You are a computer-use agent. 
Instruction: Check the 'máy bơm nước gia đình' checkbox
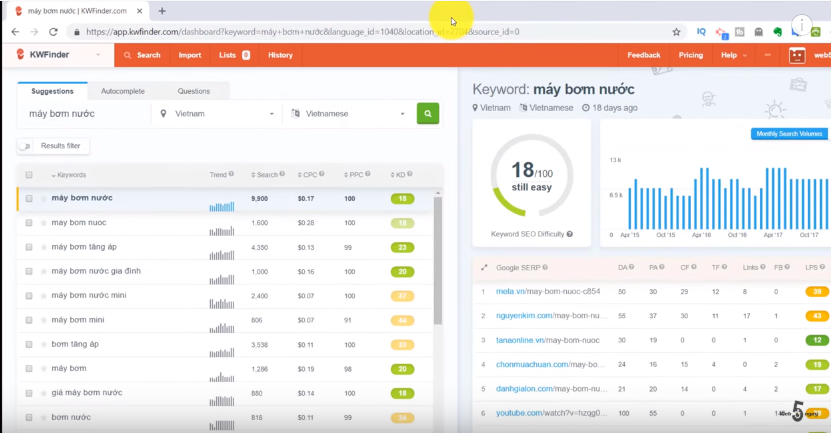[29, 271]
